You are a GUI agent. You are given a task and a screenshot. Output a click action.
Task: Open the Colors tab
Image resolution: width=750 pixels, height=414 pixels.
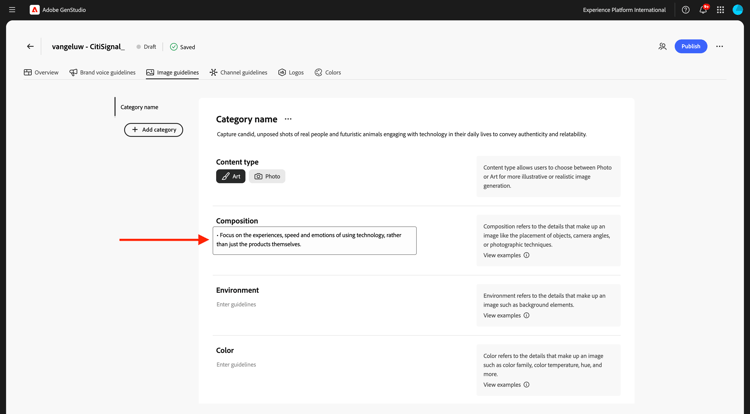point(328,72)
